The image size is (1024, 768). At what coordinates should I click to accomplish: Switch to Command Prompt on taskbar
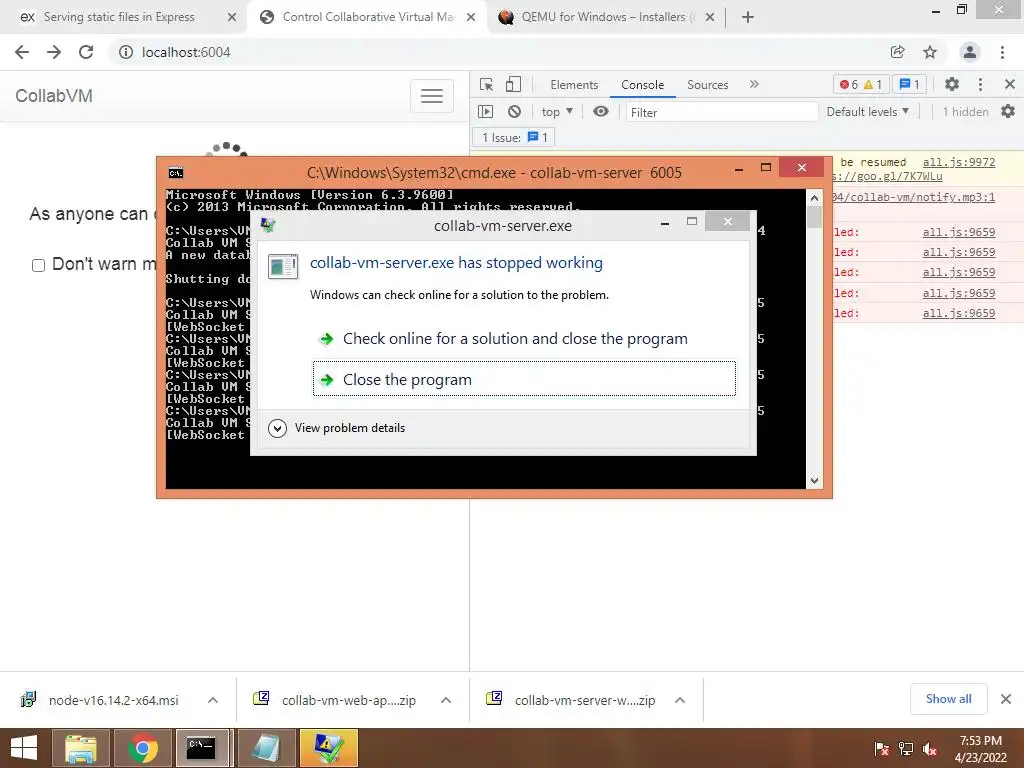[x=201, y=748]
